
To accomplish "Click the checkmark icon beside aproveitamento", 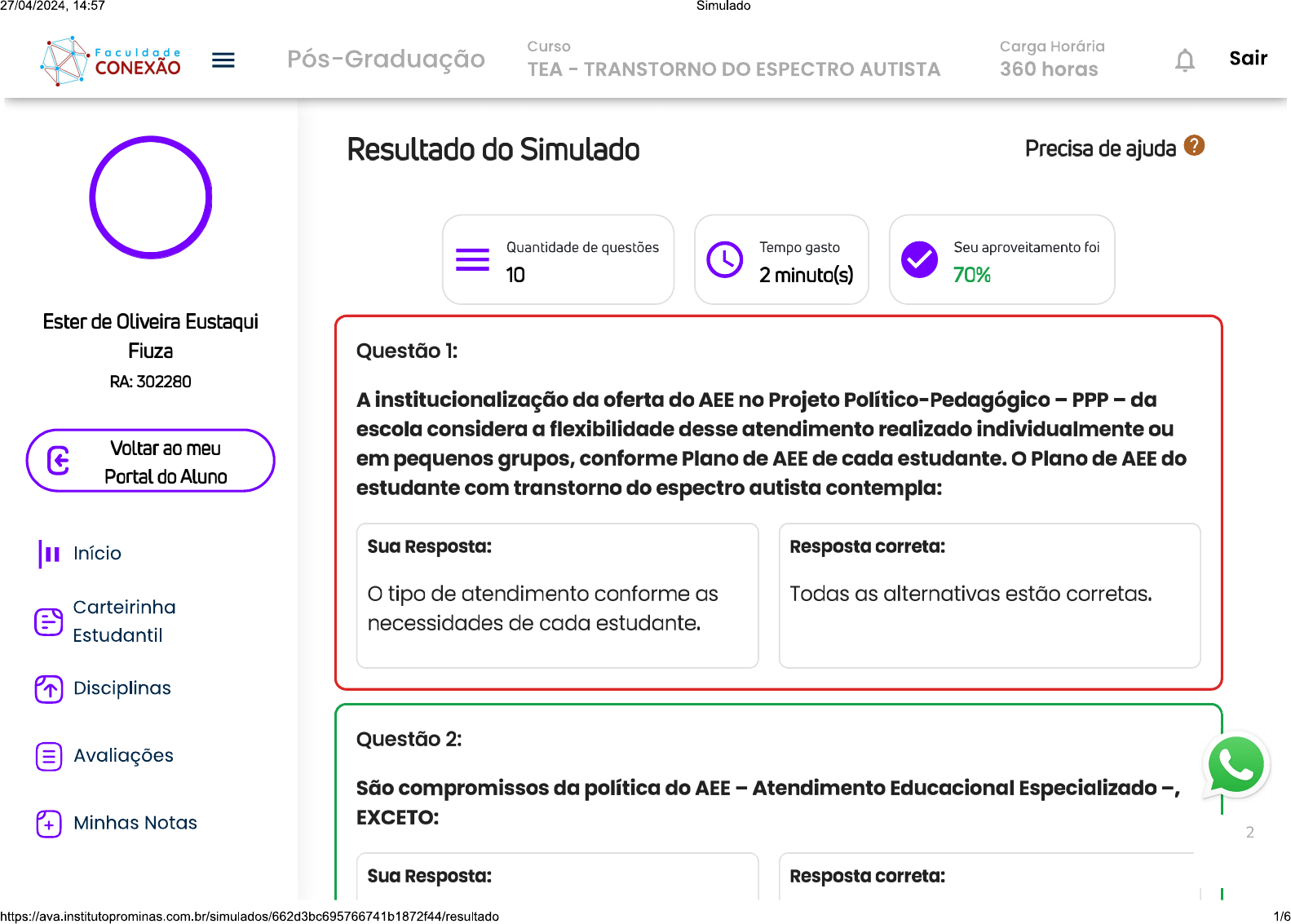I will [919, 260].
